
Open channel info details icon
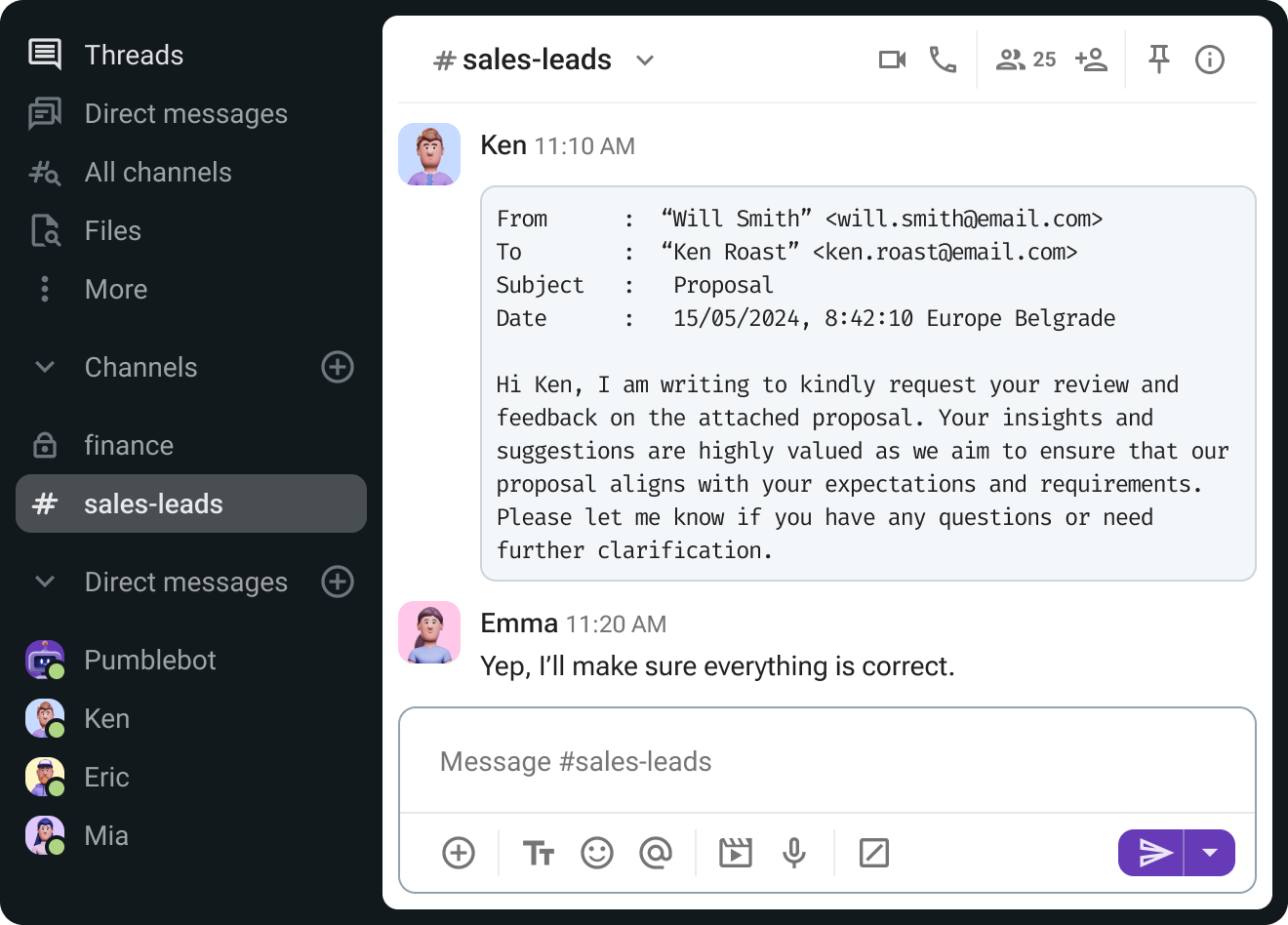tap(1210, 60)
